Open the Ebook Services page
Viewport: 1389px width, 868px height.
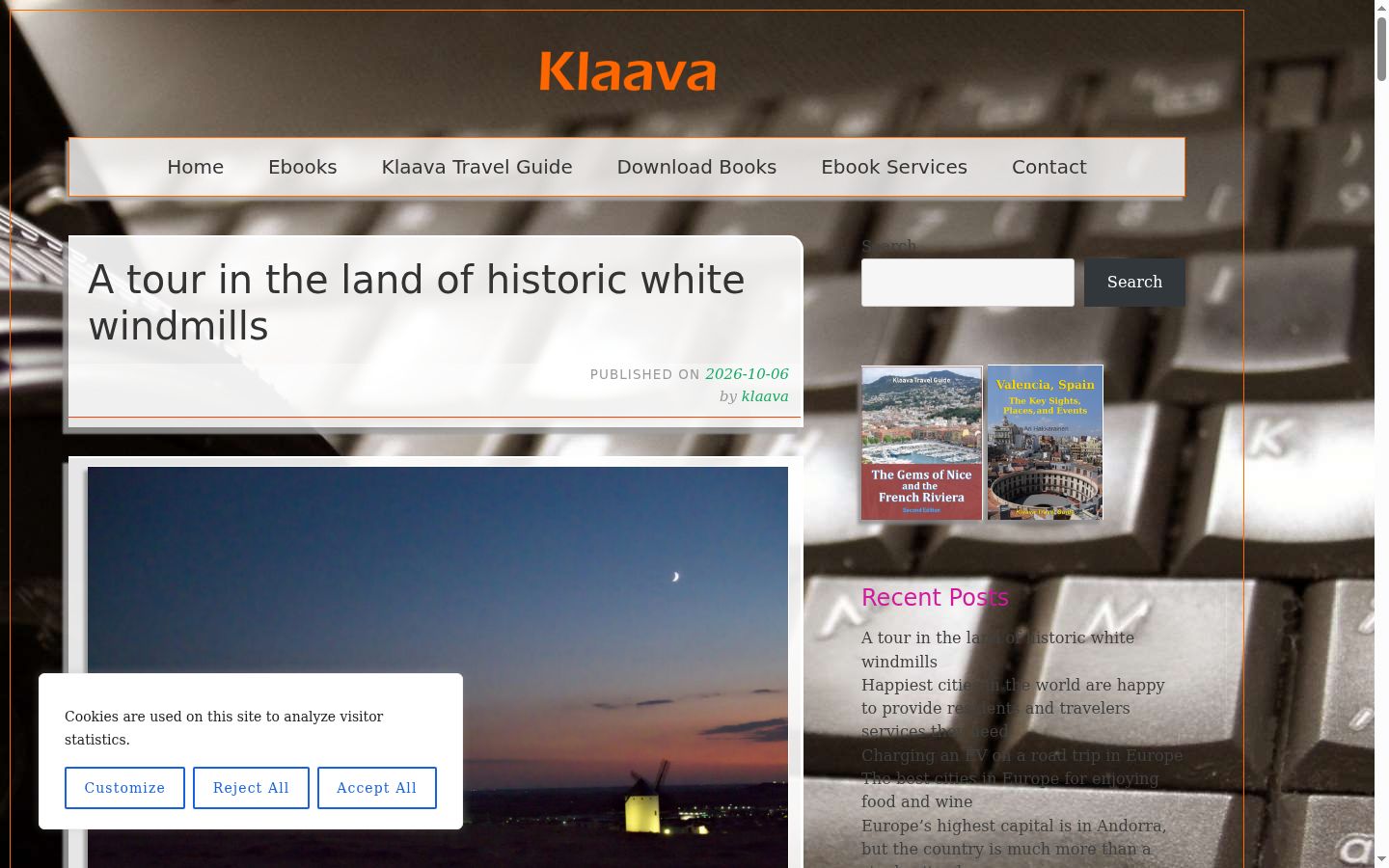(894, 167)
